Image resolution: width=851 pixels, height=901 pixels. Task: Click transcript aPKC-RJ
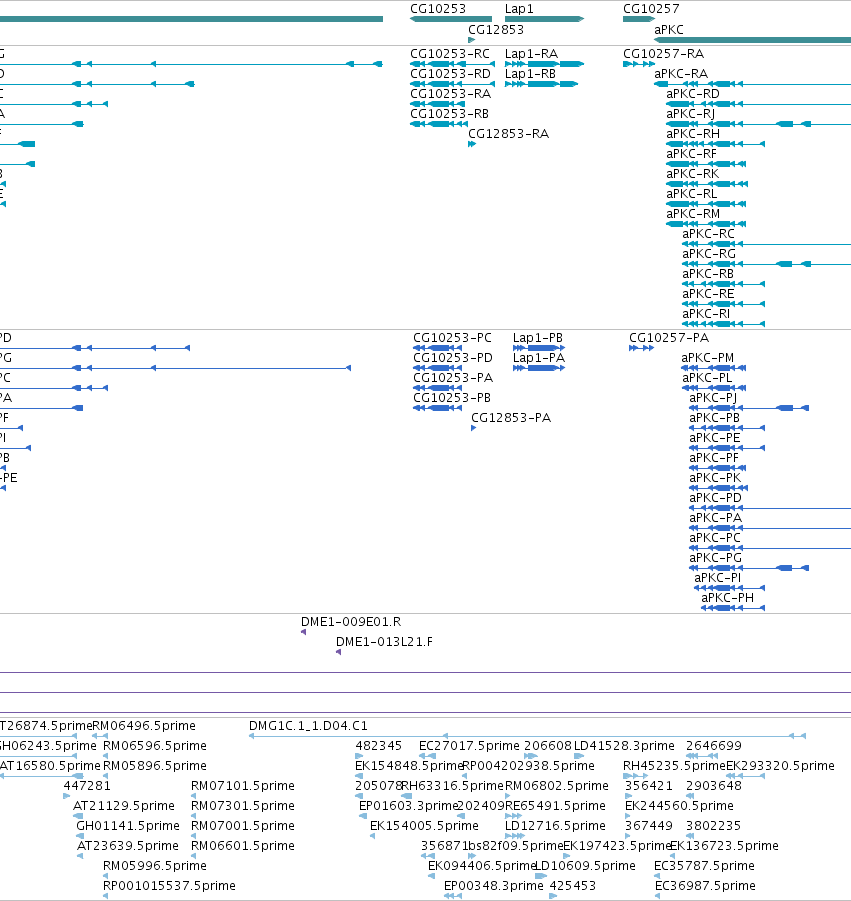pos(691,114)
